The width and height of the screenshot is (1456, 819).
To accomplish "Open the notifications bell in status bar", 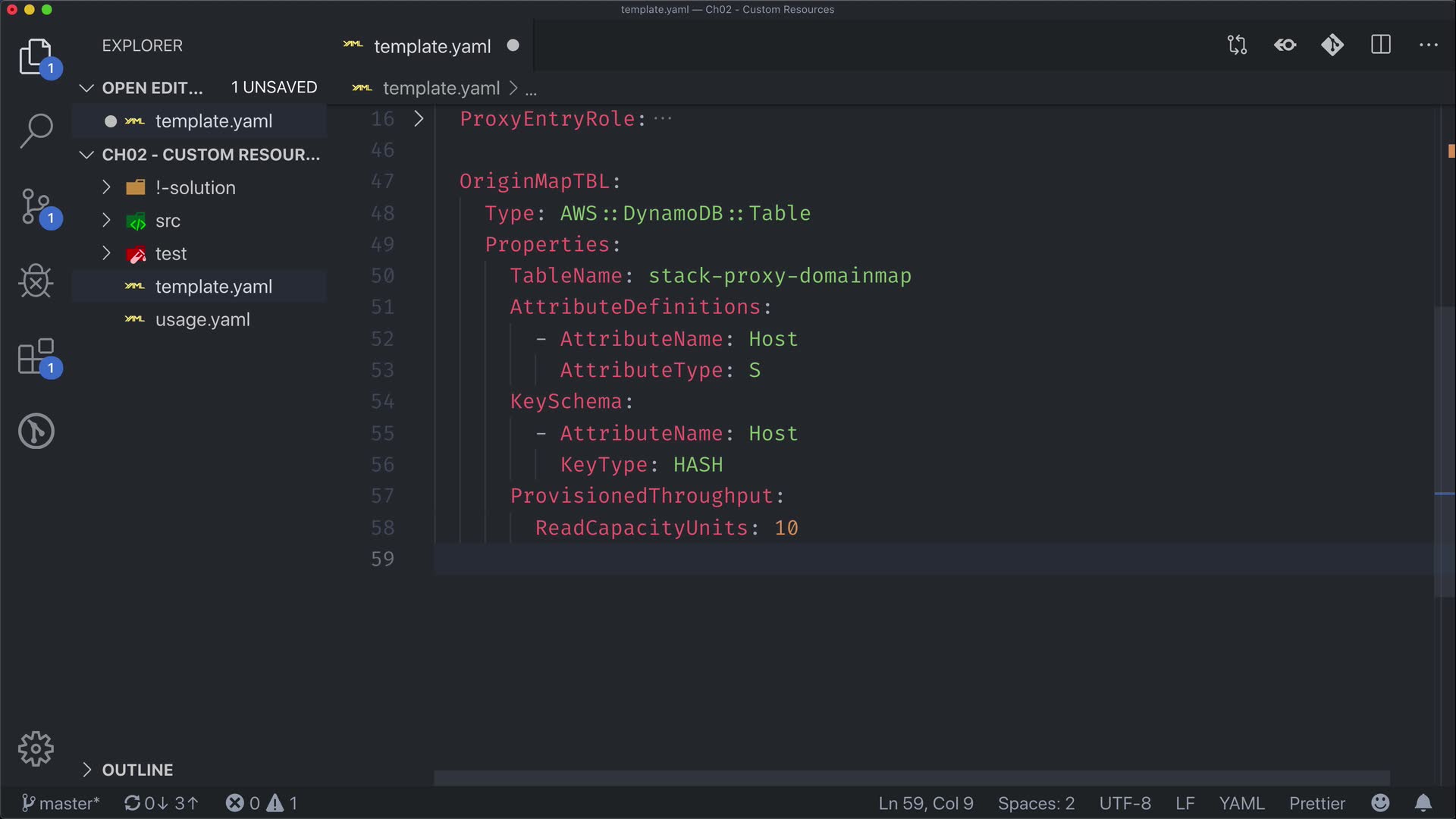I will [1423, 803].
